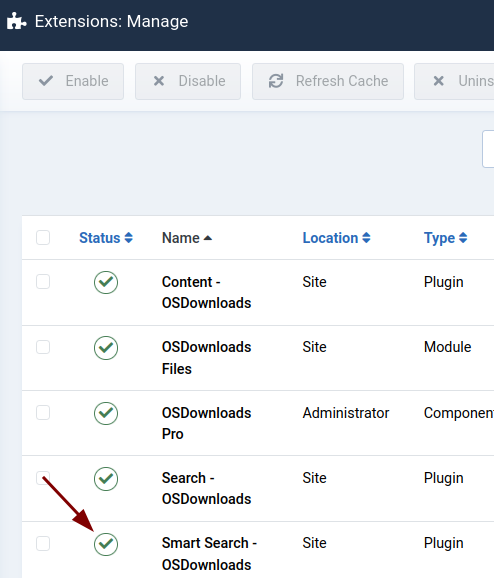Select checkbox for Smart Search - OSDownloads row
Image resolution: width=494 pixels, height=578 pixels.
(x=43, y=543)
